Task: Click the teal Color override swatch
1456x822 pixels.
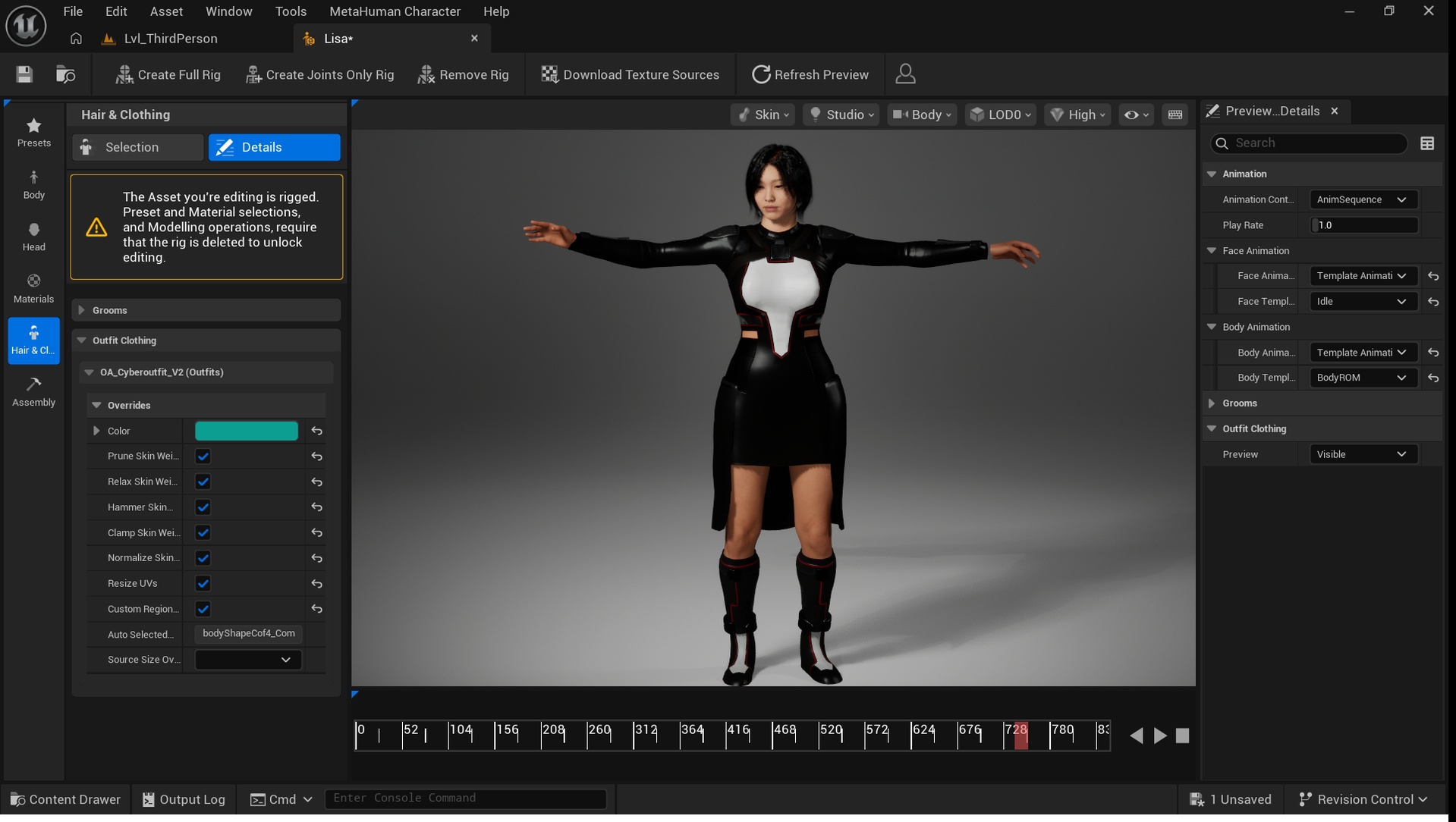Action: [x=247, y=431]
